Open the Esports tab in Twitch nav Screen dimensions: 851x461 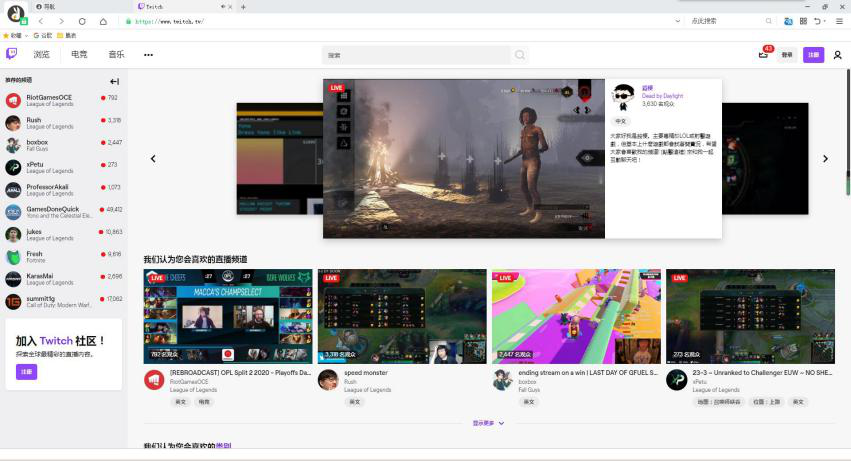(79, 54)
